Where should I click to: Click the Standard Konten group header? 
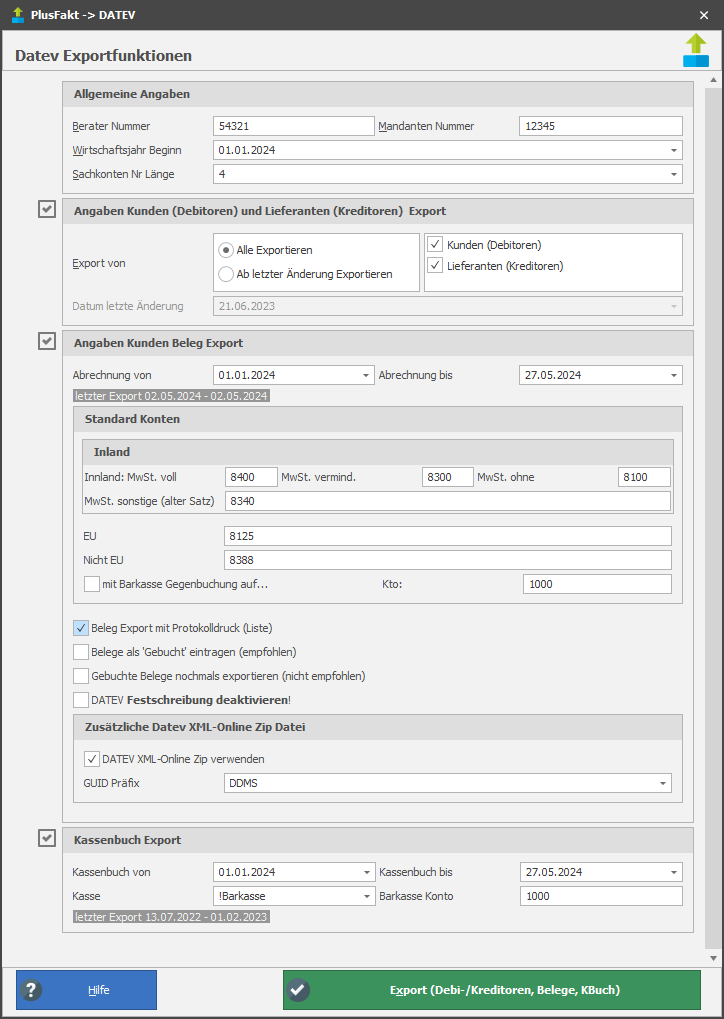pyautogui.click(x=378, y=419)
